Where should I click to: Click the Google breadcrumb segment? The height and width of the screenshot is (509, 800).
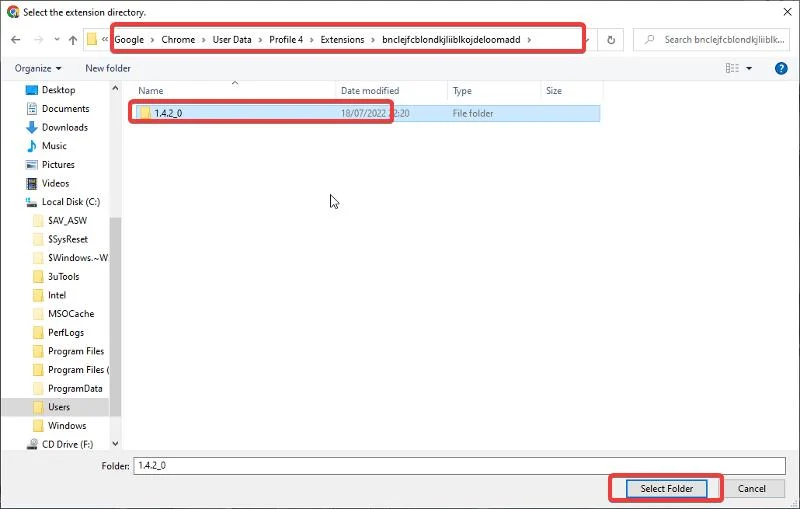129,40
